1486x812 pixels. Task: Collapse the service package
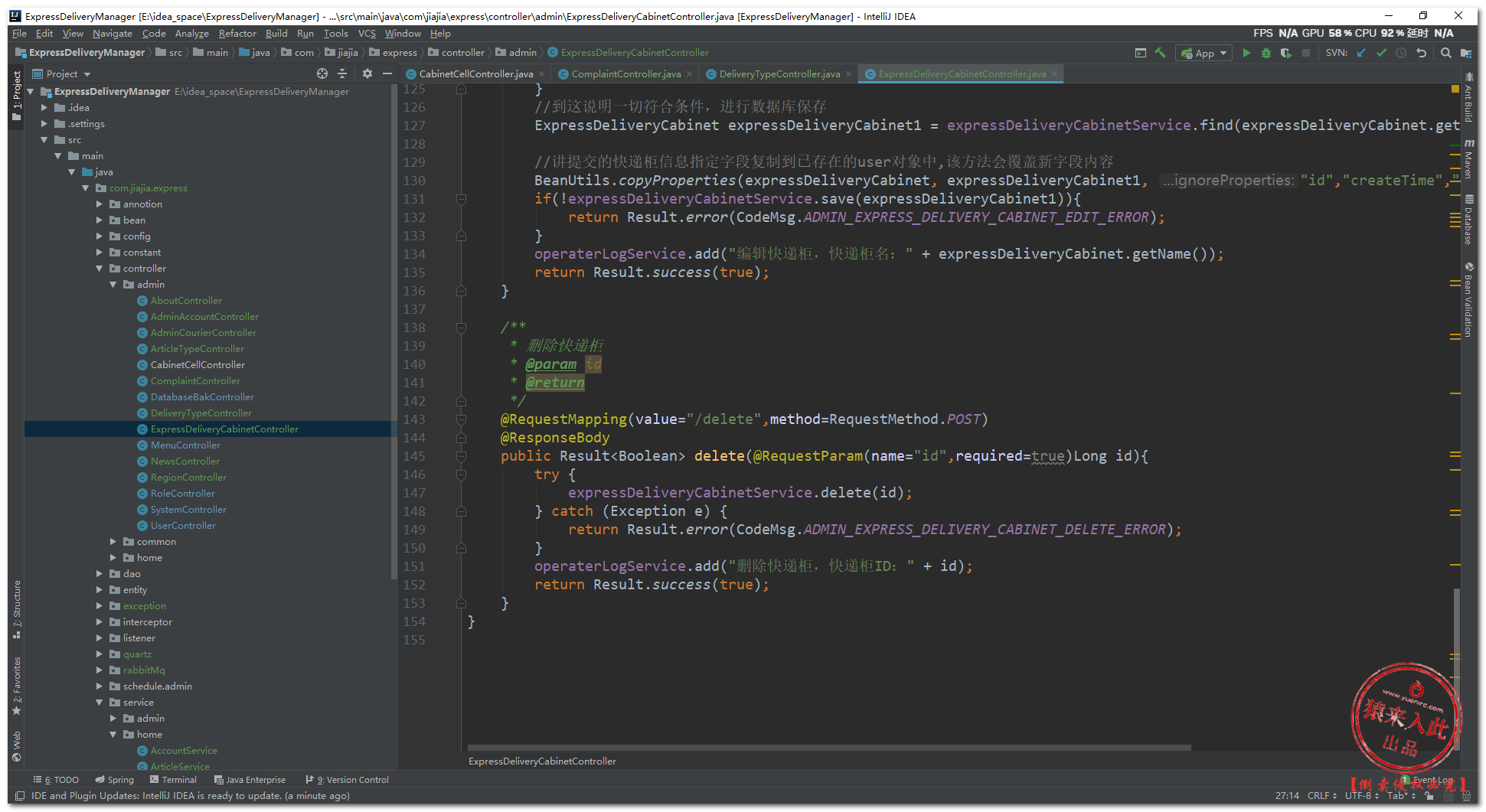(100, 703)
